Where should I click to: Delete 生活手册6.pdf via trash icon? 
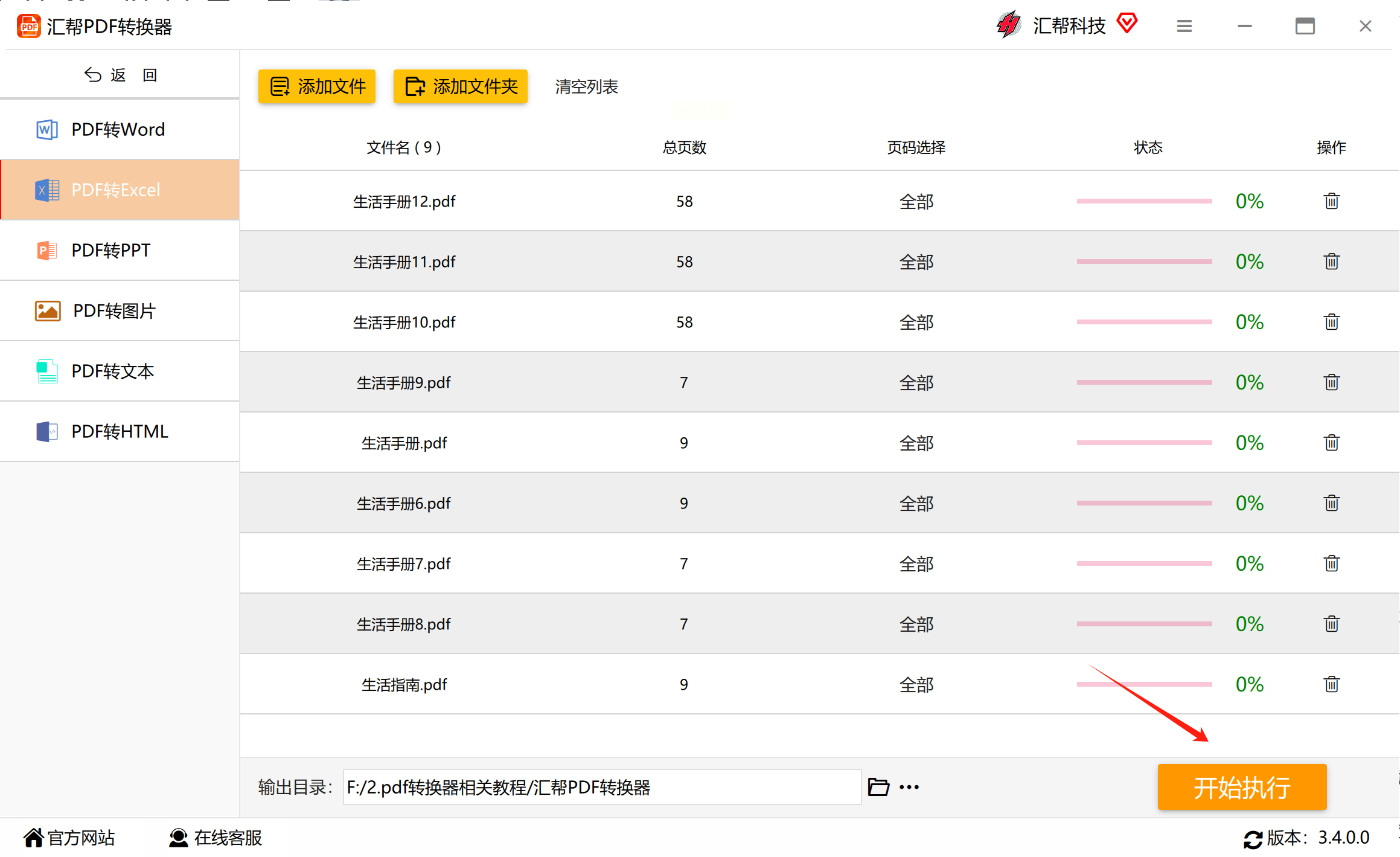1331,503
